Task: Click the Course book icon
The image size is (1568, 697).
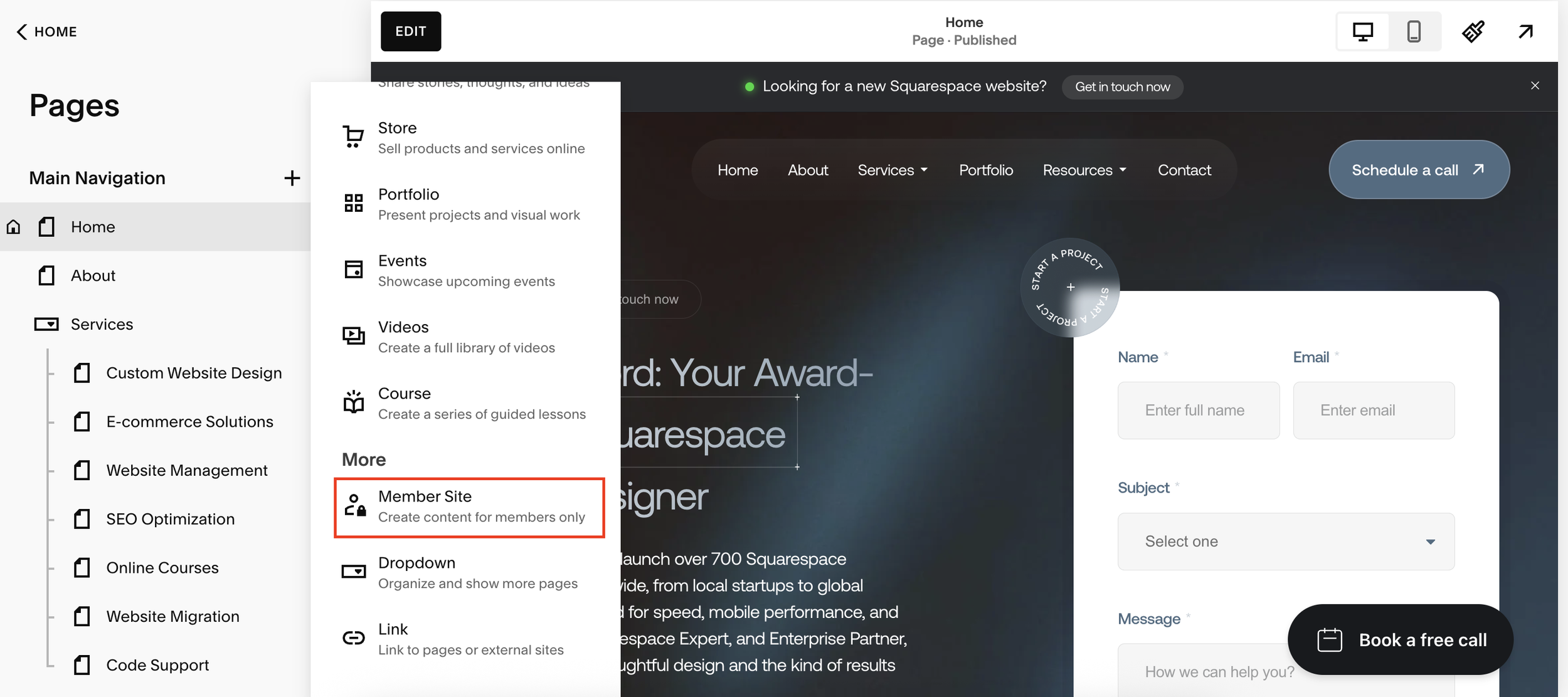Action: tap(353, 402)
